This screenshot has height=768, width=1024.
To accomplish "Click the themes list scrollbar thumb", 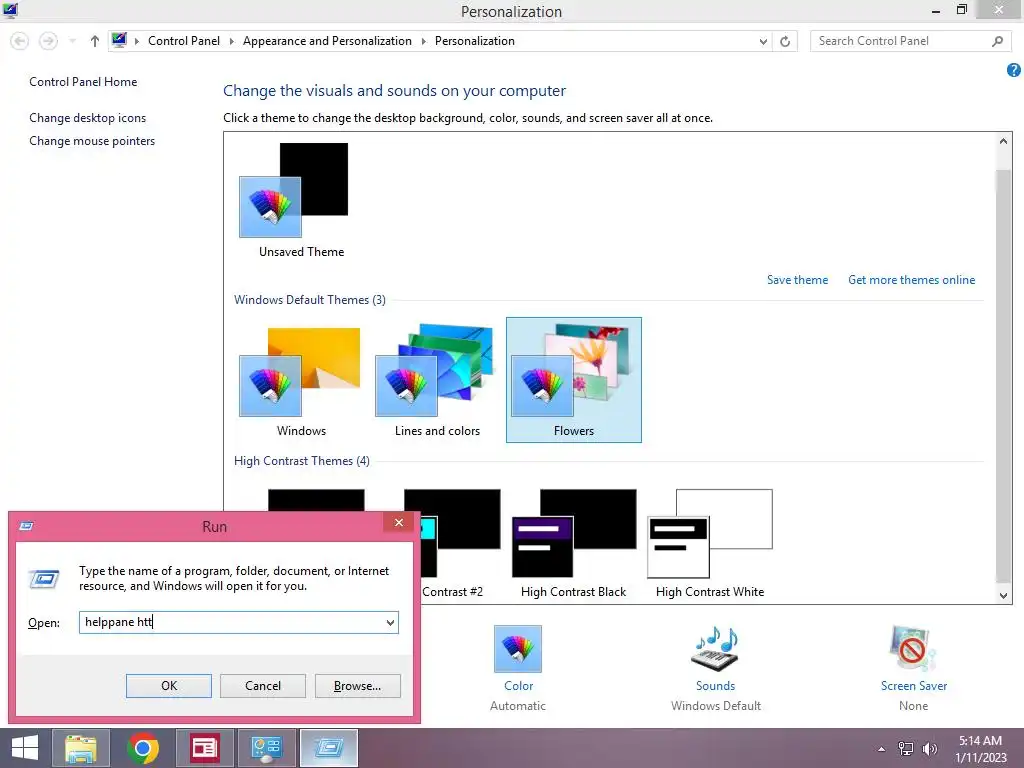I will tap(1003, 374).
